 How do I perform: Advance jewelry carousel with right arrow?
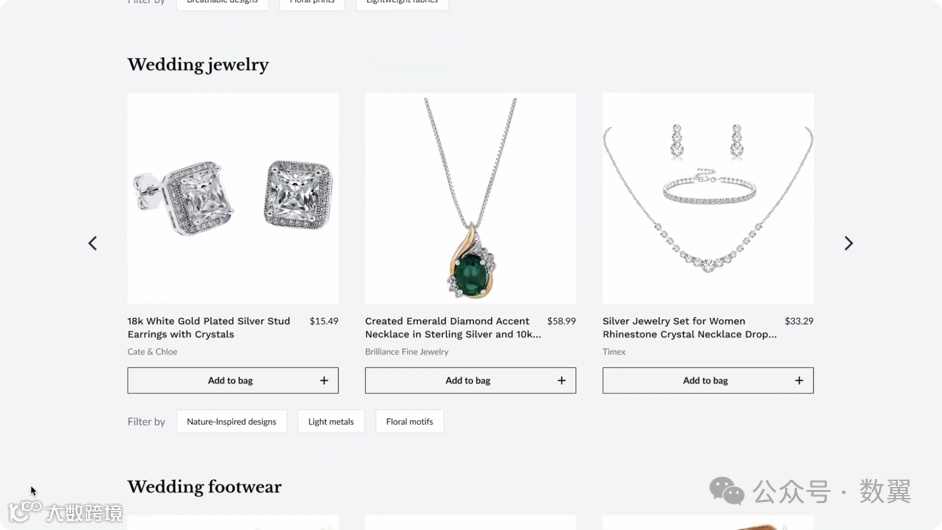click(848, 243)
